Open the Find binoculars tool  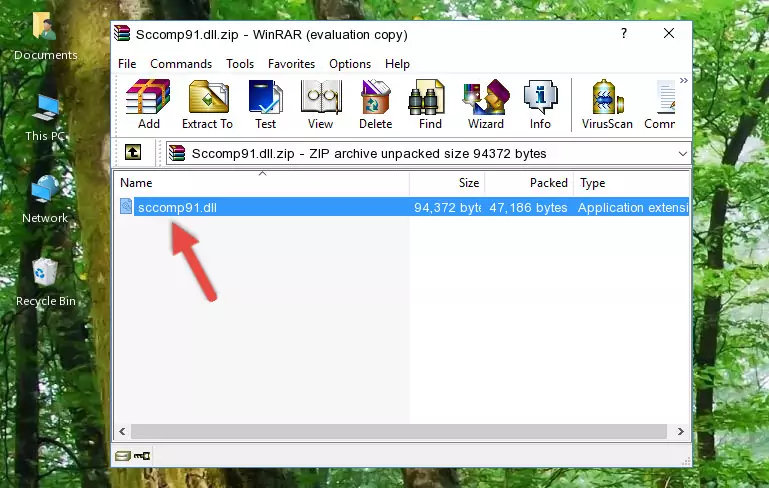(x=430, y=104)
